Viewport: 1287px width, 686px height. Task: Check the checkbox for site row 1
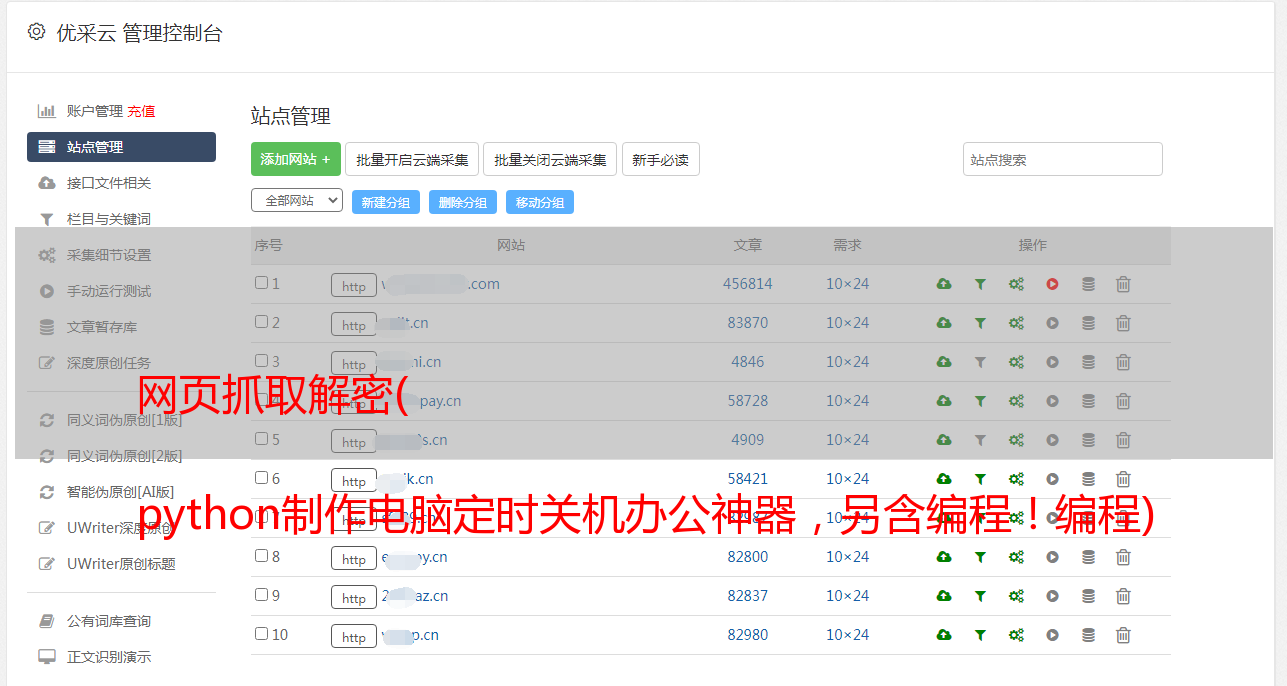click(261, 283)
